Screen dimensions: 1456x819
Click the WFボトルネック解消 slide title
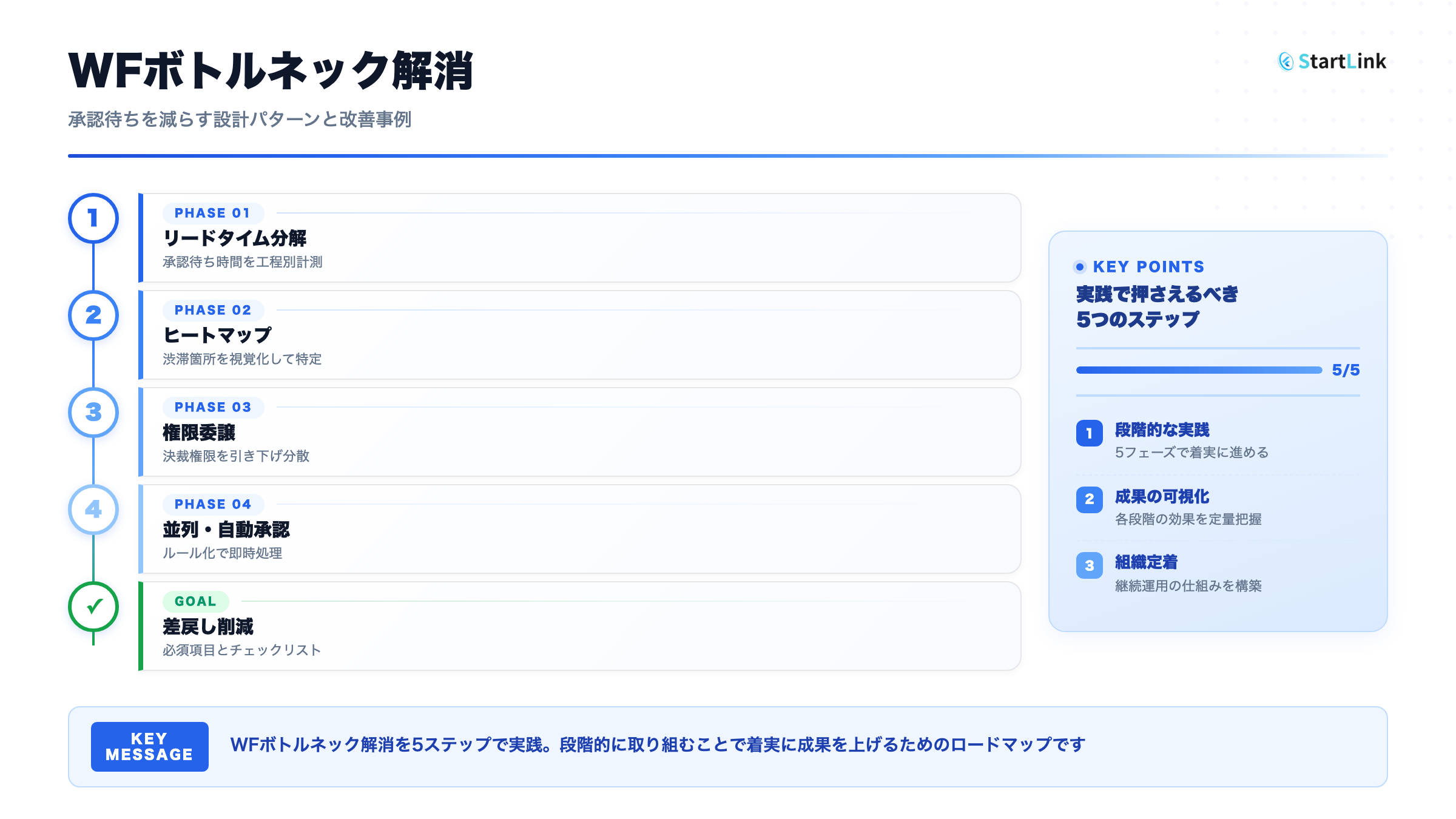point(271,71)
